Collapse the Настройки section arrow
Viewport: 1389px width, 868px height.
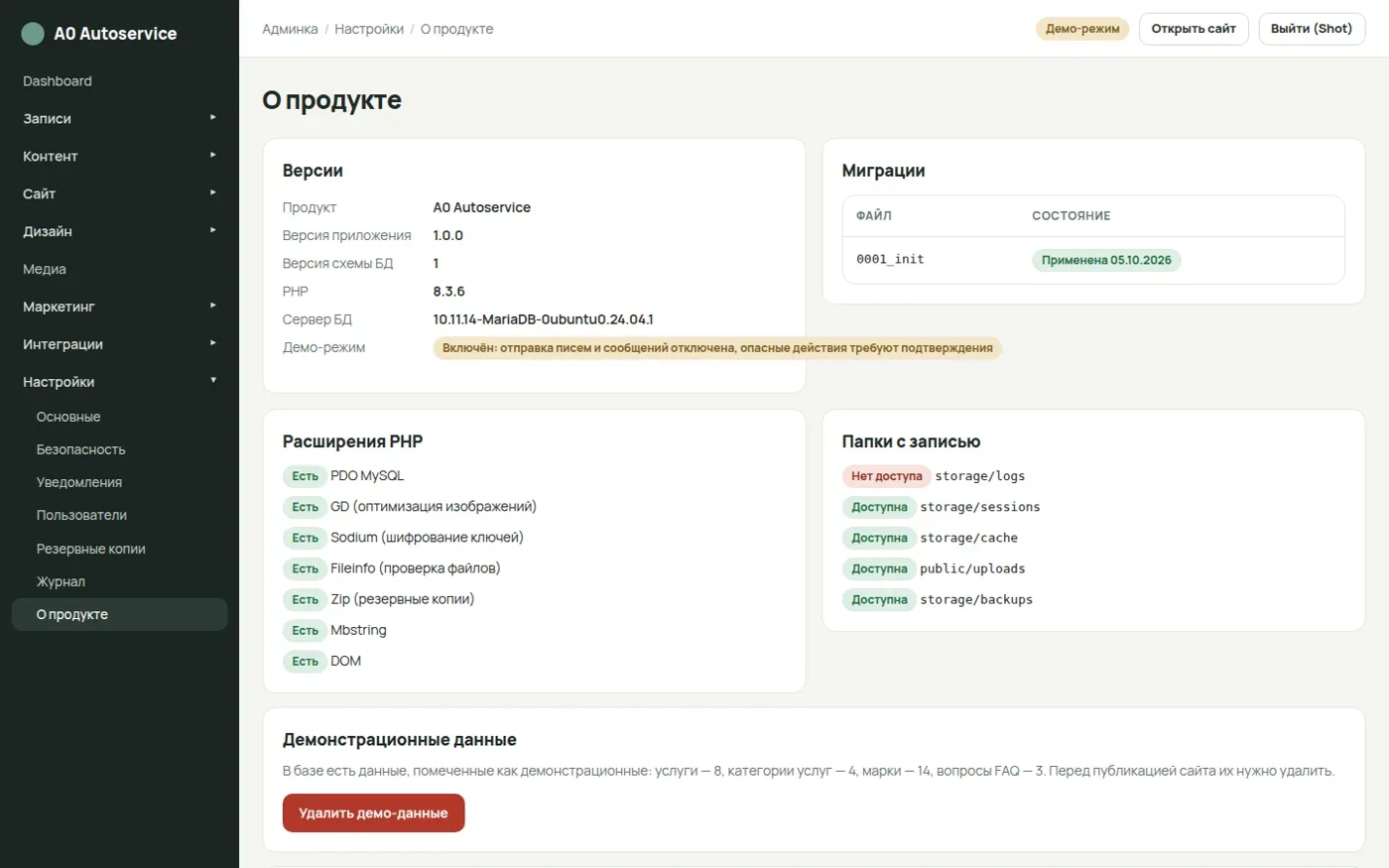coord(212,381)
